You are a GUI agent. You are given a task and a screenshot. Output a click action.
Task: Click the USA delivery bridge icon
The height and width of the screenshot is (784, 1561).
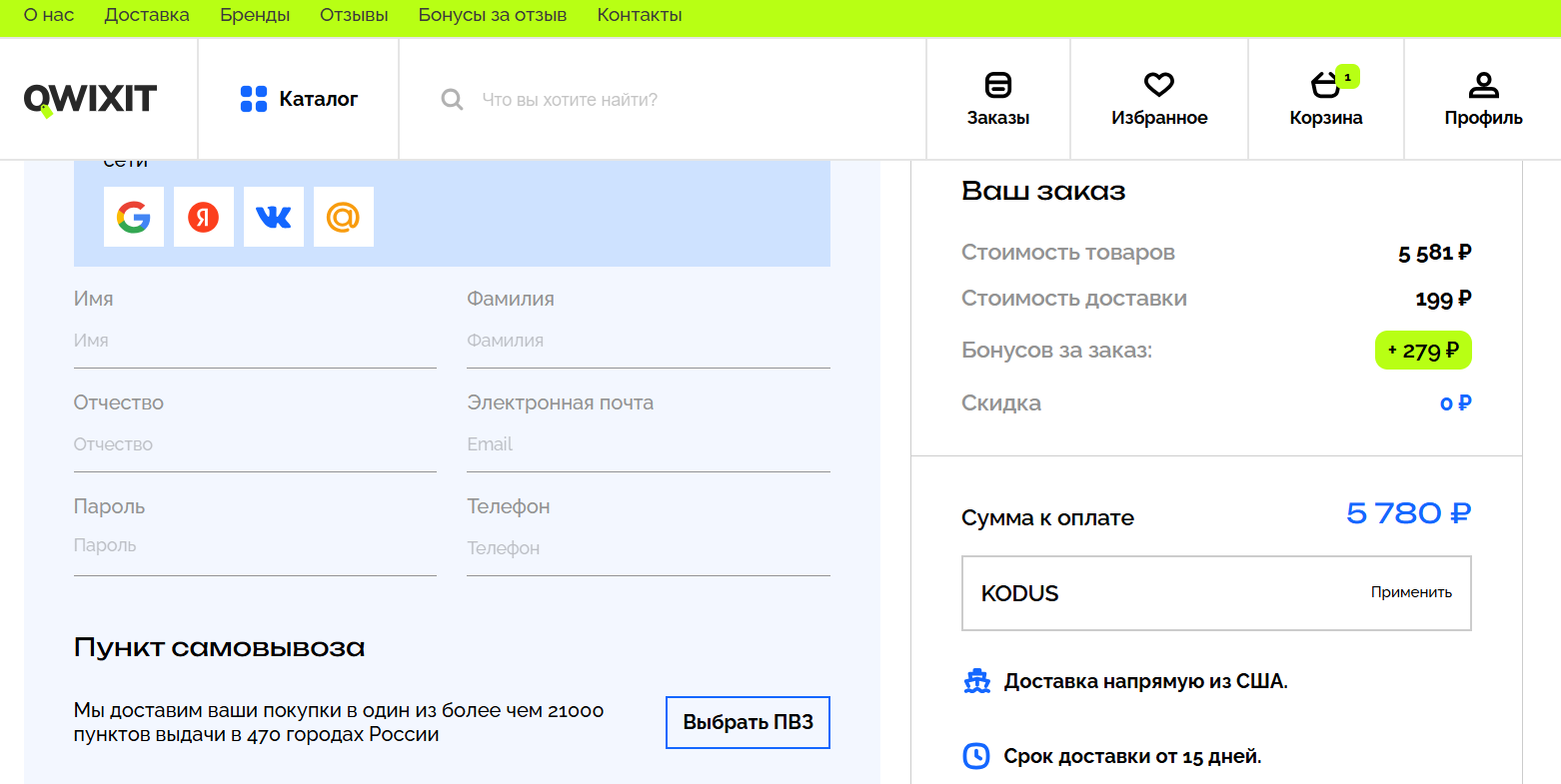coord(976,681)
